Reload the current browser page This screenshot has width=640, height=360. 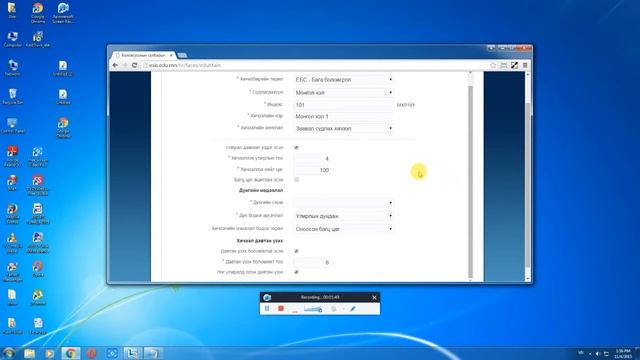click(x=134, y=65)
